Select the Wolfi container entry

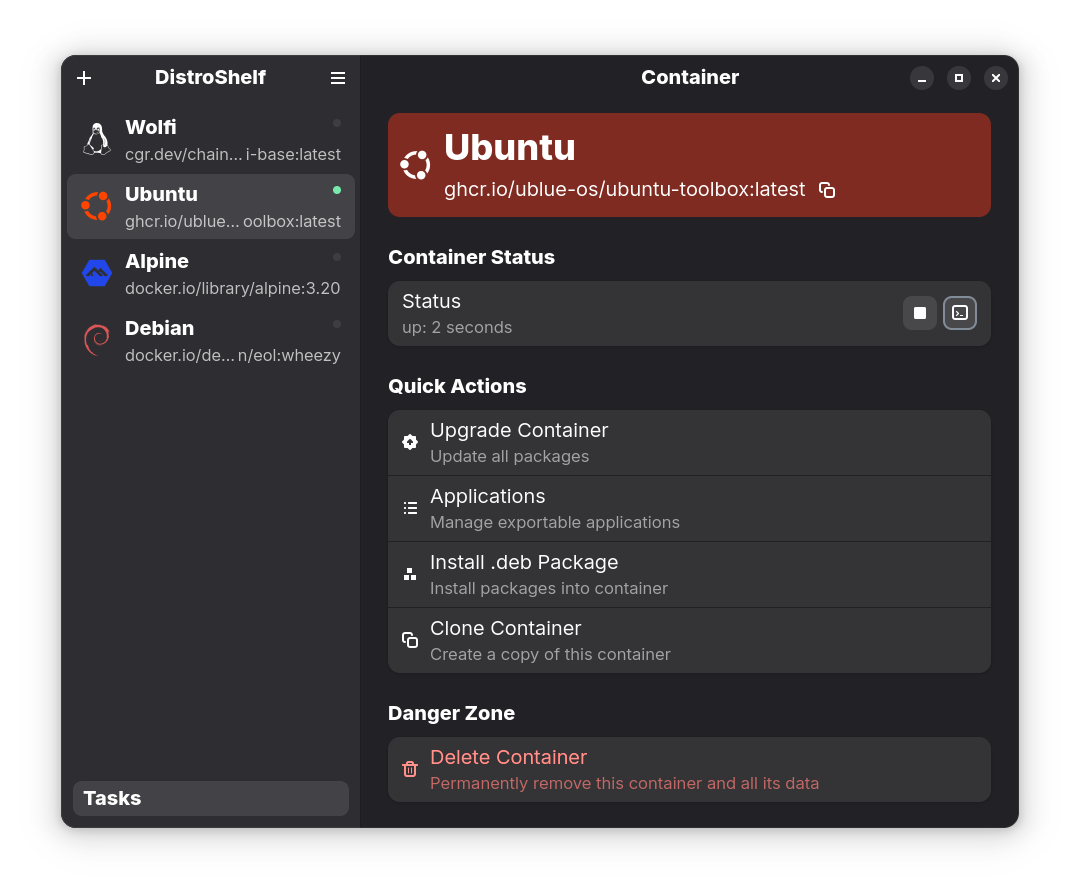pyautogui.click(x=211, y=140)
